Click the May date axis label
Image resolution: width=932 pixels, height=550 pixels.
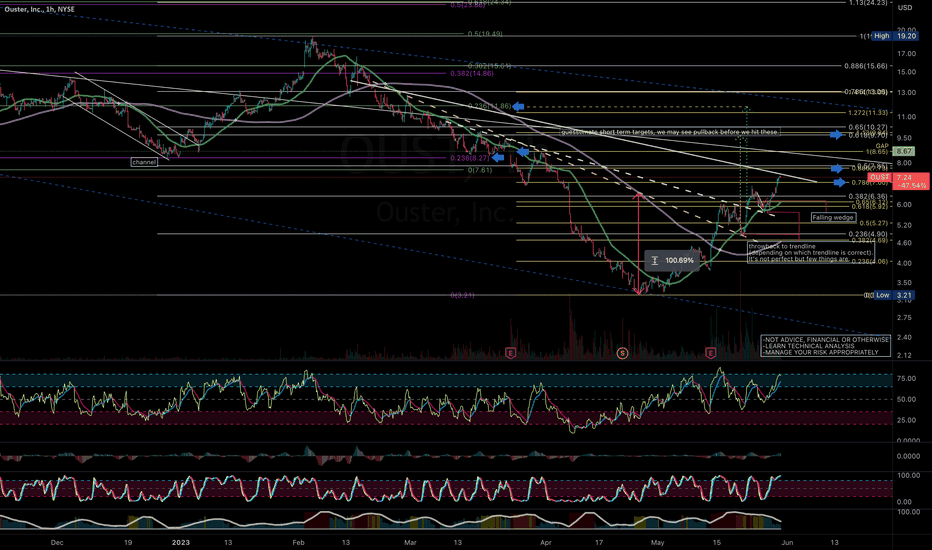657,542
